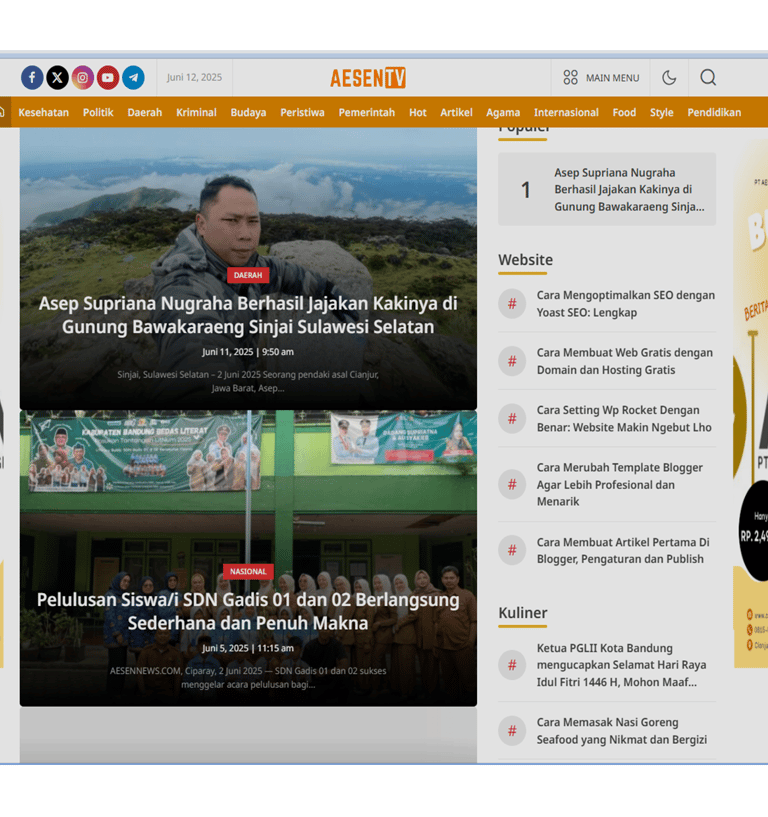Image resolution: width=768 pixels, height=817 pixels.
Task: Click hash icon beside Template Blogger article
Action: click(512, 485)
